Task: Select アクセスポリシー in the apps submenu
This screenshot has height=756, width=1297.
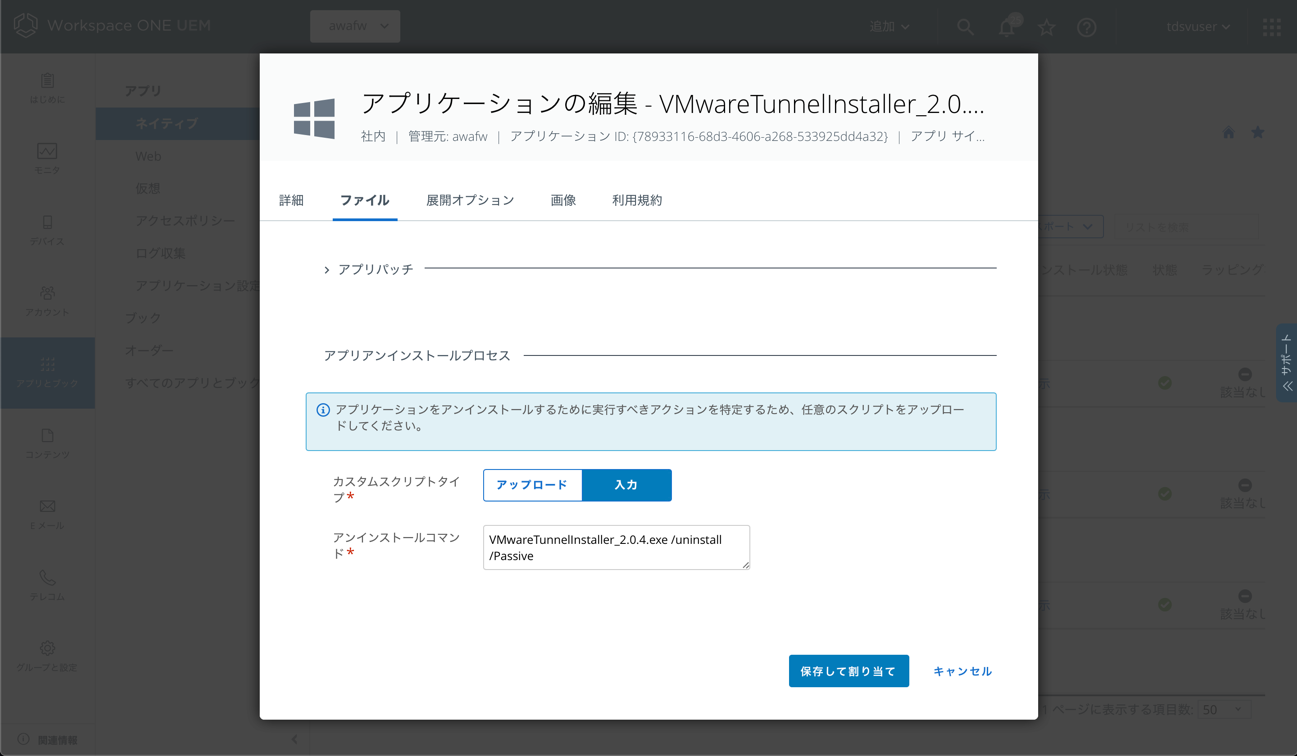Action: click(185, 221)
